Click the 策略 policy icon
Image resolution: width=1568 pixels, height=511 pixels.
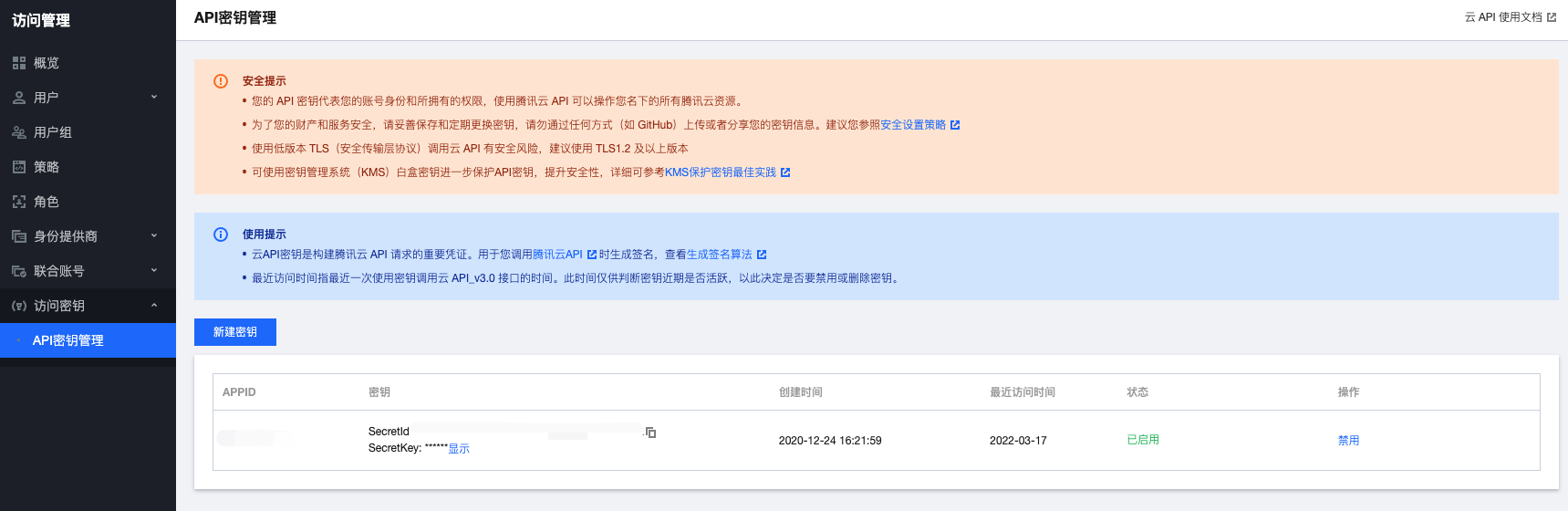19,167
